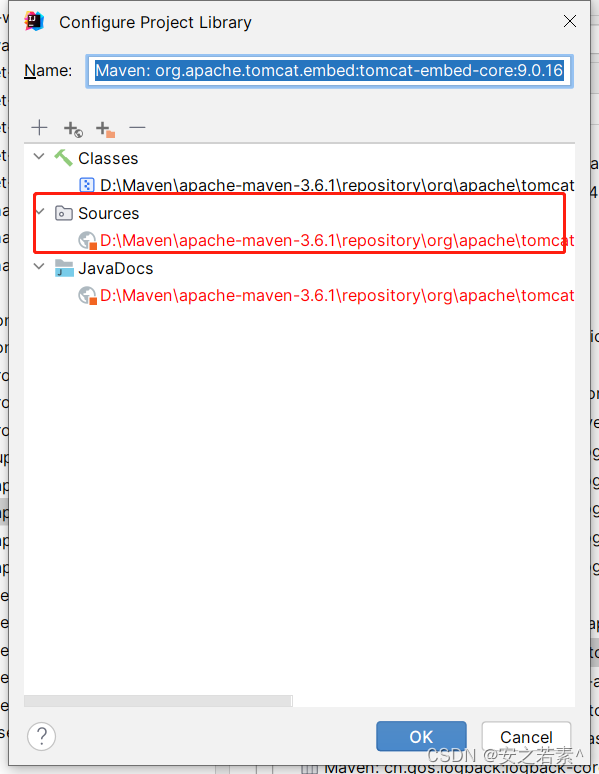Close the Configure Project Library dialog
Image resolution: width=599 pixels, height=774 pixels.
570,21
